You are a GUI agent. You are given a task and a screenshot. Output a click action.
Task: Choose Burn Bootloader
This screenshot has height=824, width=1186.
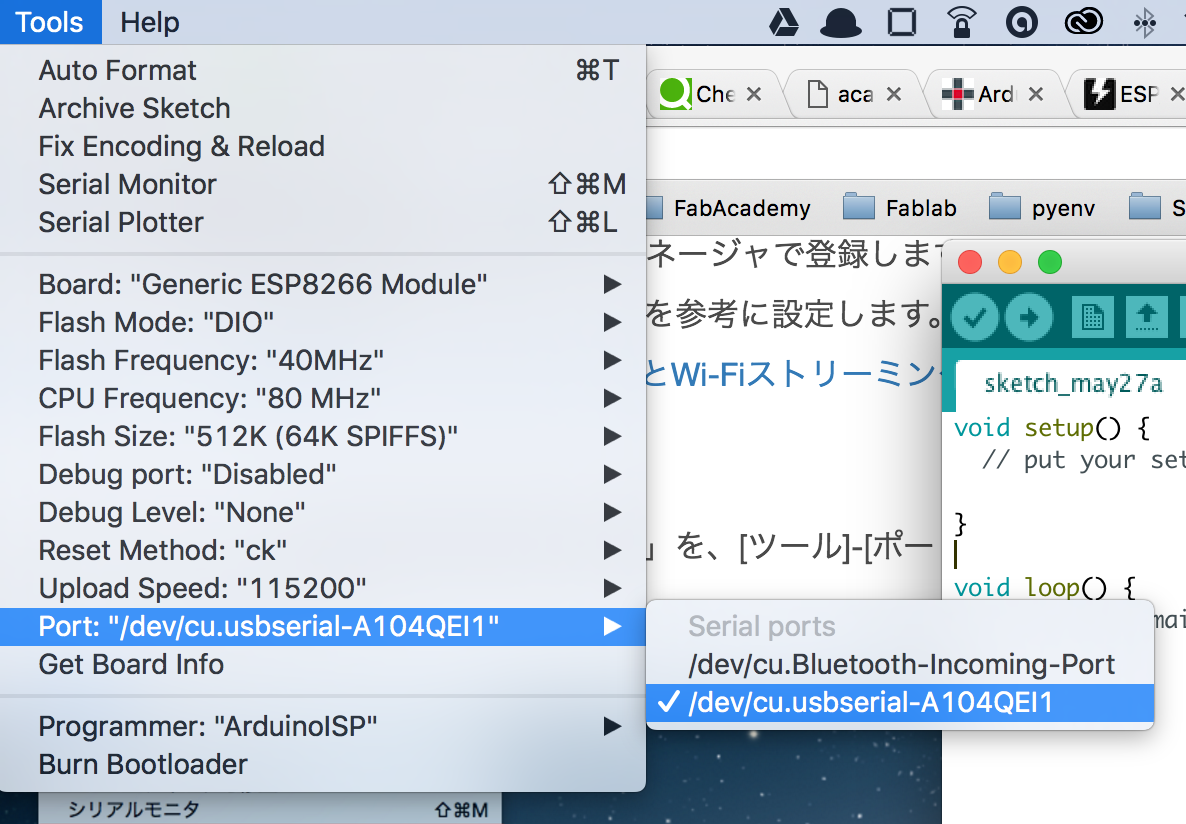click(323, 764)
